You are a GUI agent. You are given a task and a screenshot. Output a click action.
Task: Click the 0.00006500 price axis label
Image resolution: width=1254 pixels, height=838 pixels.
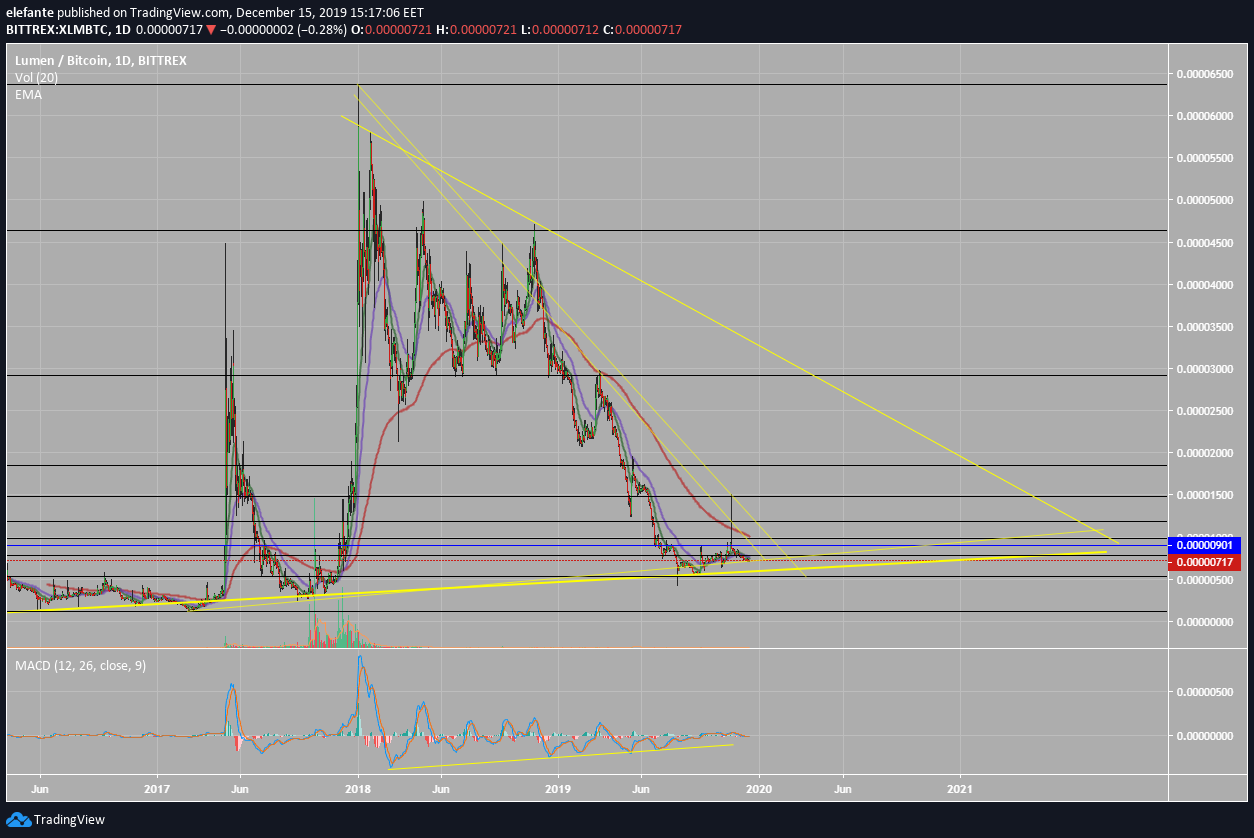[x=1204, y=74]
